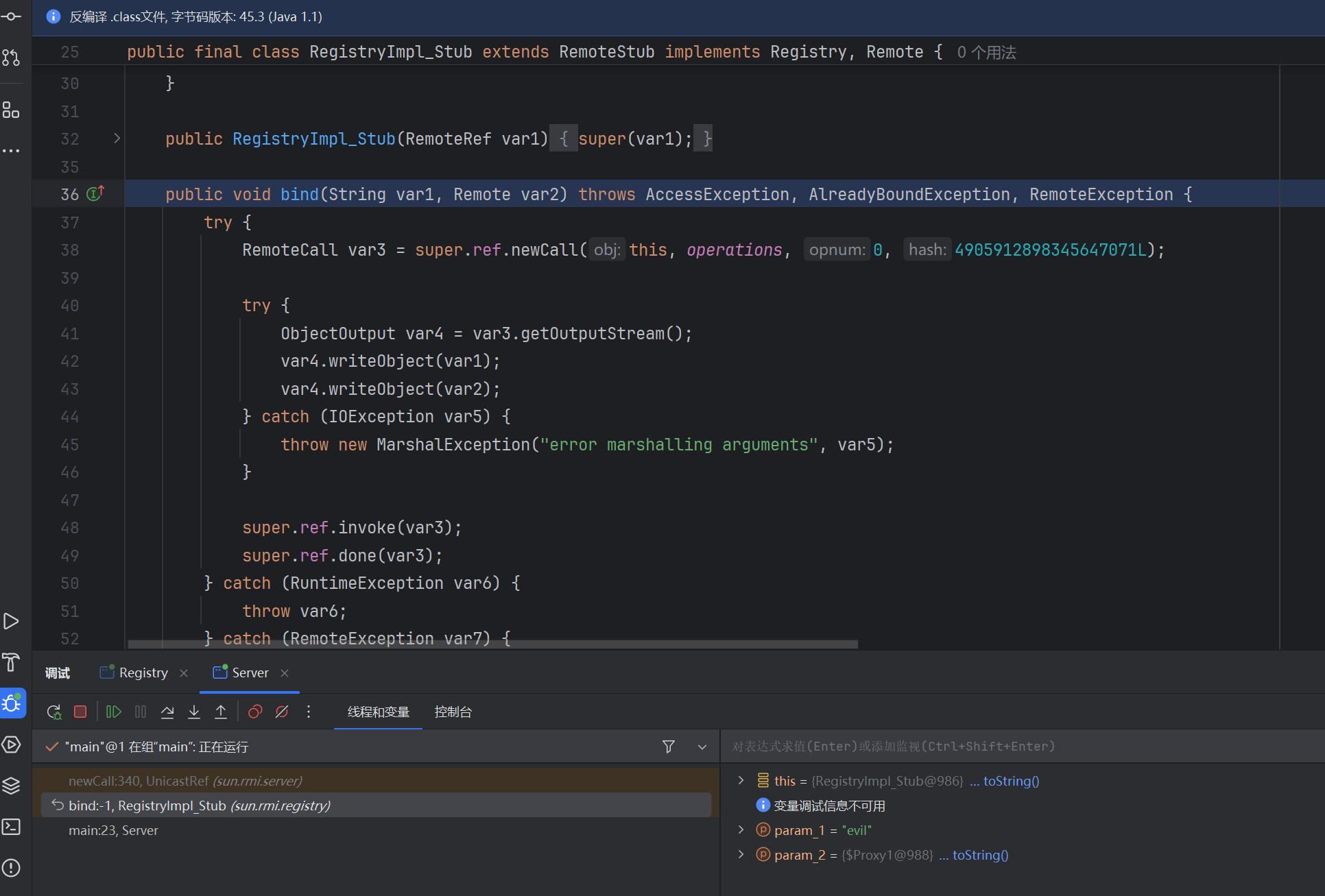1325x896 pixels.
Task: Select main:23, Server stack frame
Action: point(113,830)
